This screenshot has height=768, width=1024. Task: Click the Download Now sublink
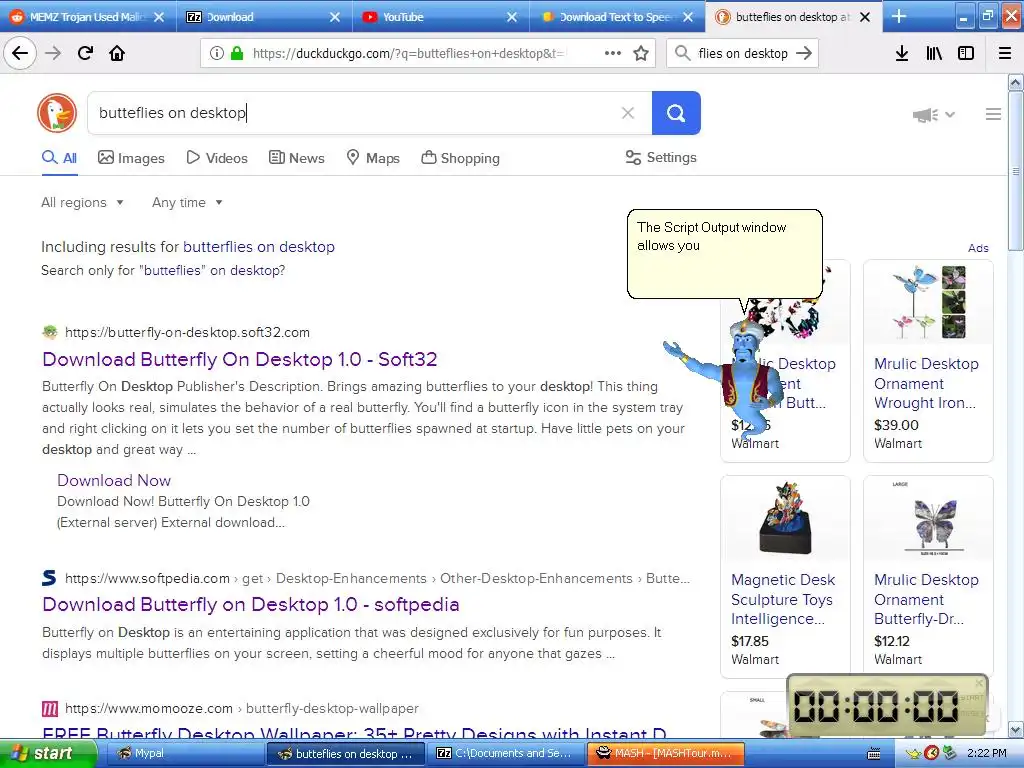click(114, 480)
